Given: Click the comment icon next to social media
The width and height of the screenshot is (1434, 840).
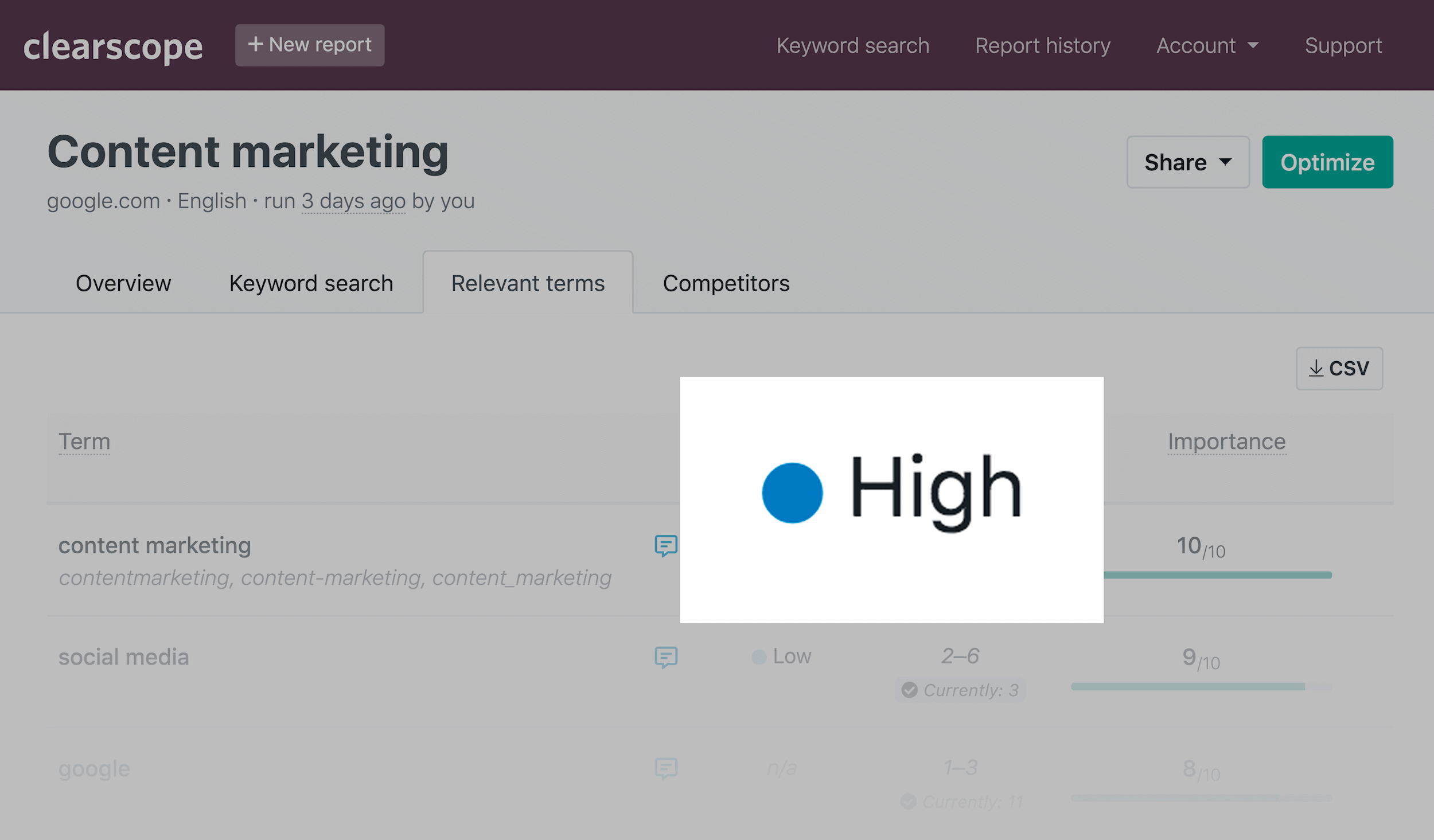Looking at the screenshot, I should [x=666, y=657].
